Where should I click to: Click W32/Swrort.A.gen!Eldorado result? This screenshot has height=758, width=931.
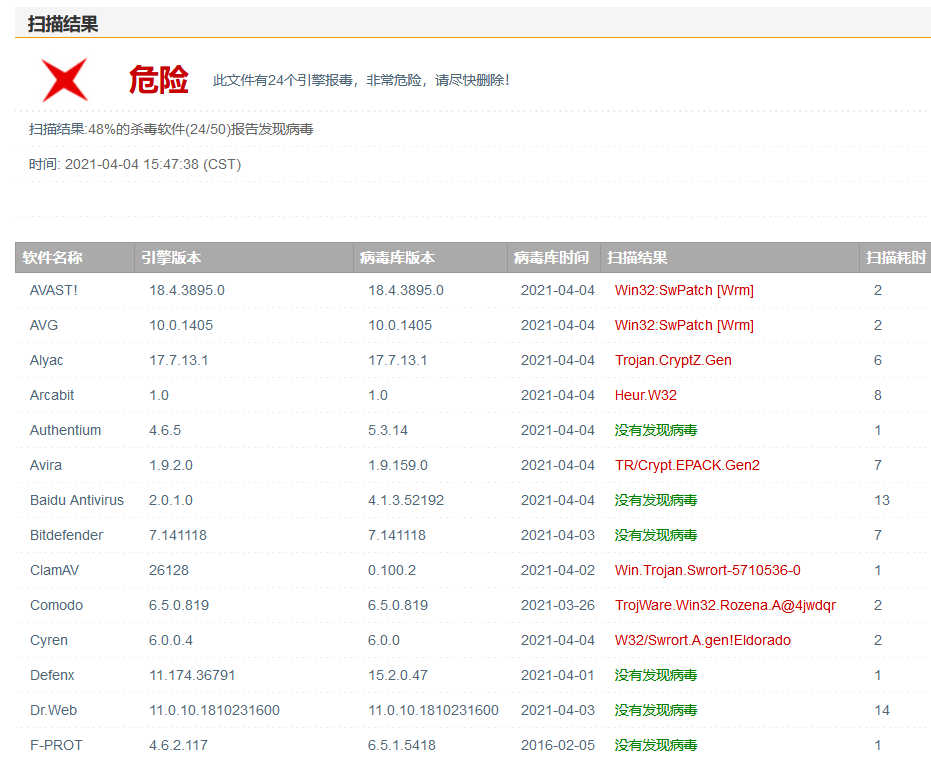coord(703,640)
